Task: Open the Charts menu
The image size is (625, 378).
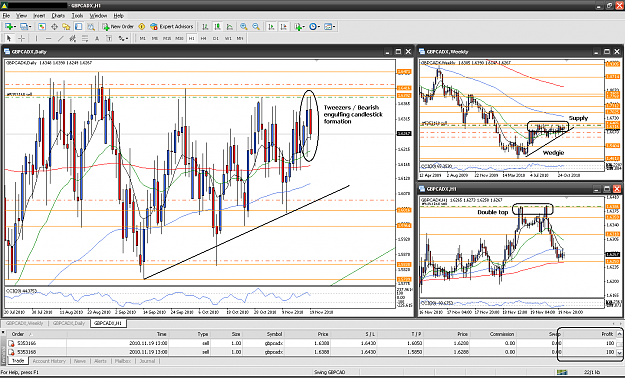Action: (x=58, y=16)
